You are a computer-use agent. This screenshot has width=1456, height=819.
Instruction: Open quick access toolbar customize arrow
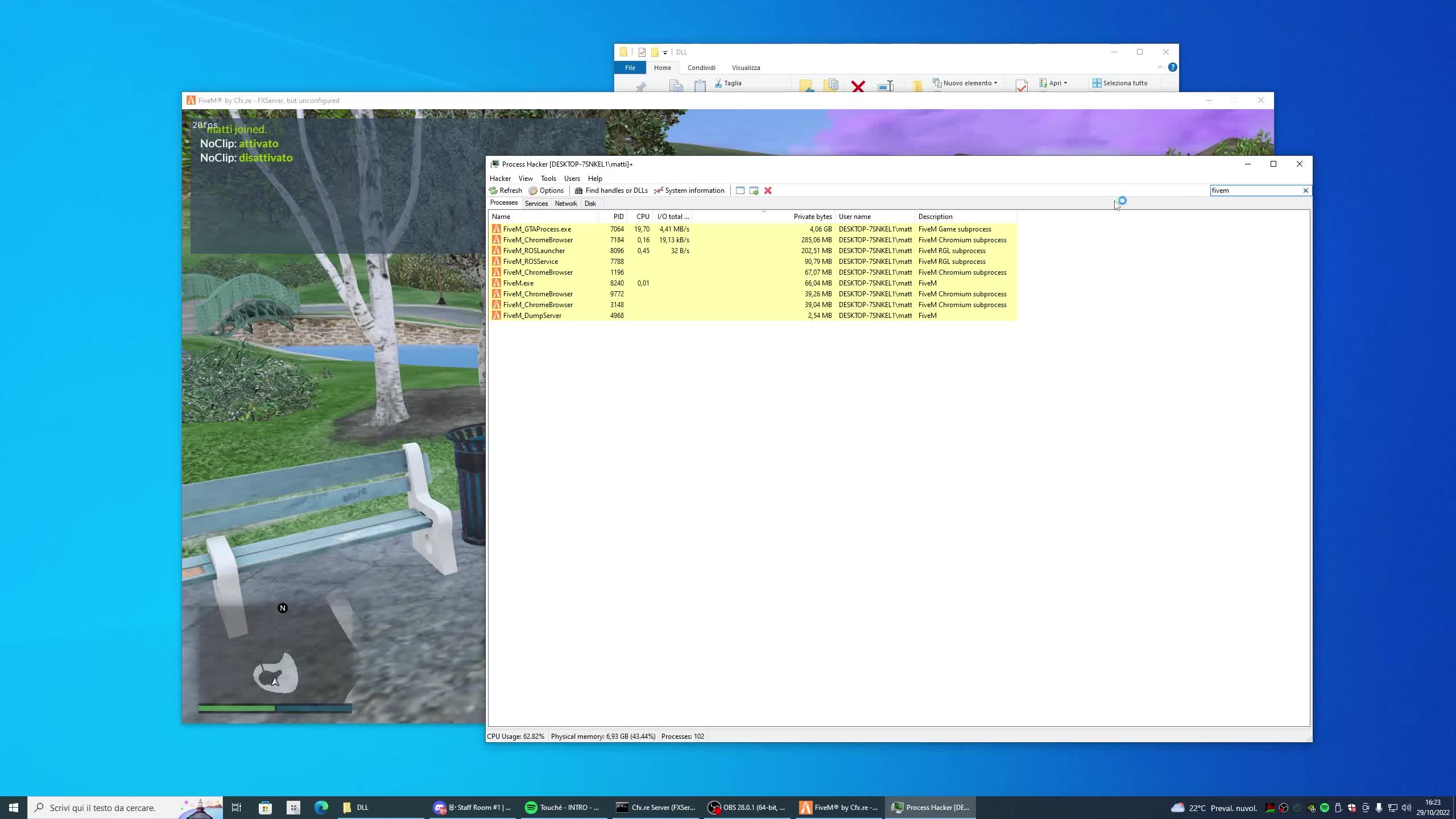665,52
